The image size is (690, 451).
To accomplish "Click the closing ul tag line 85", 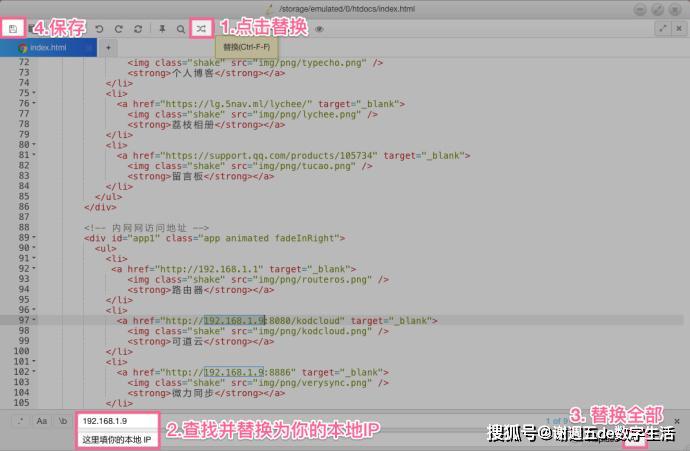I will coord(108,197).
